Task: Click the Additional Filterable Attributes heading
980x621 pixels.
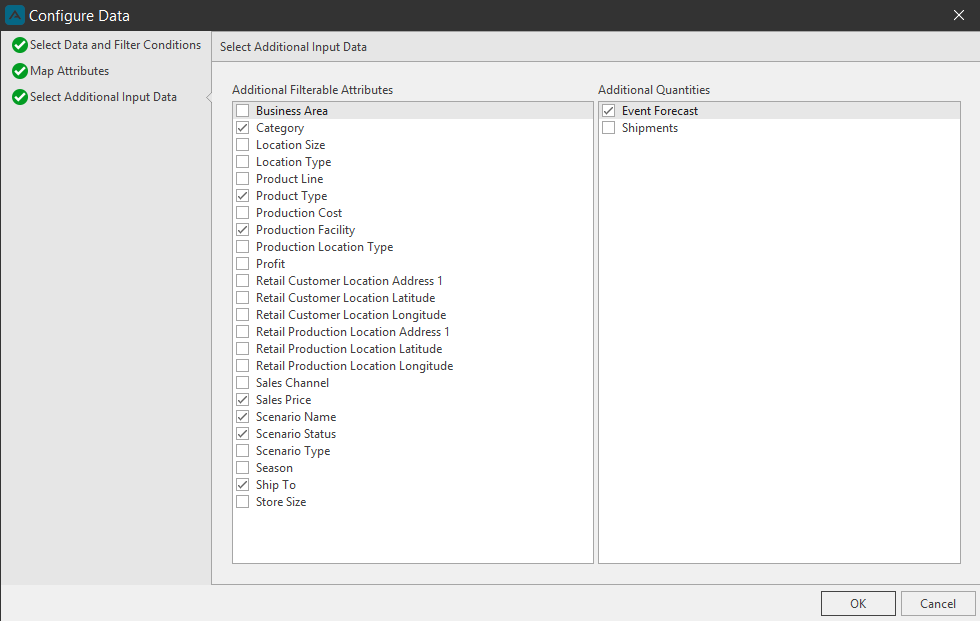Action: [312, 90]
